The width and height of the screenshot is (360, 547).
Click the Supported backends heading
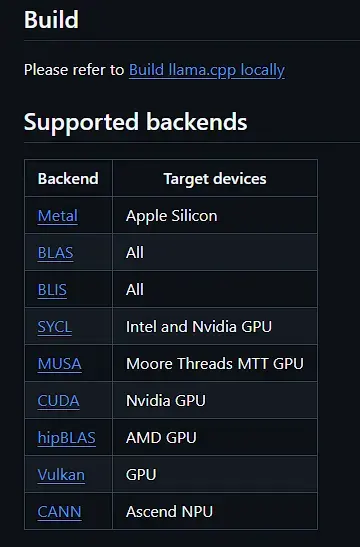coord(136,122)
